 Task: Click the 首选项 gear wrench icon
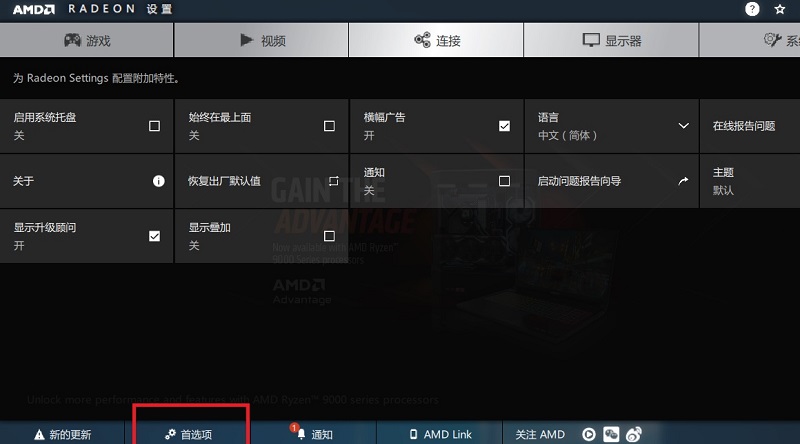click(170, 434)
